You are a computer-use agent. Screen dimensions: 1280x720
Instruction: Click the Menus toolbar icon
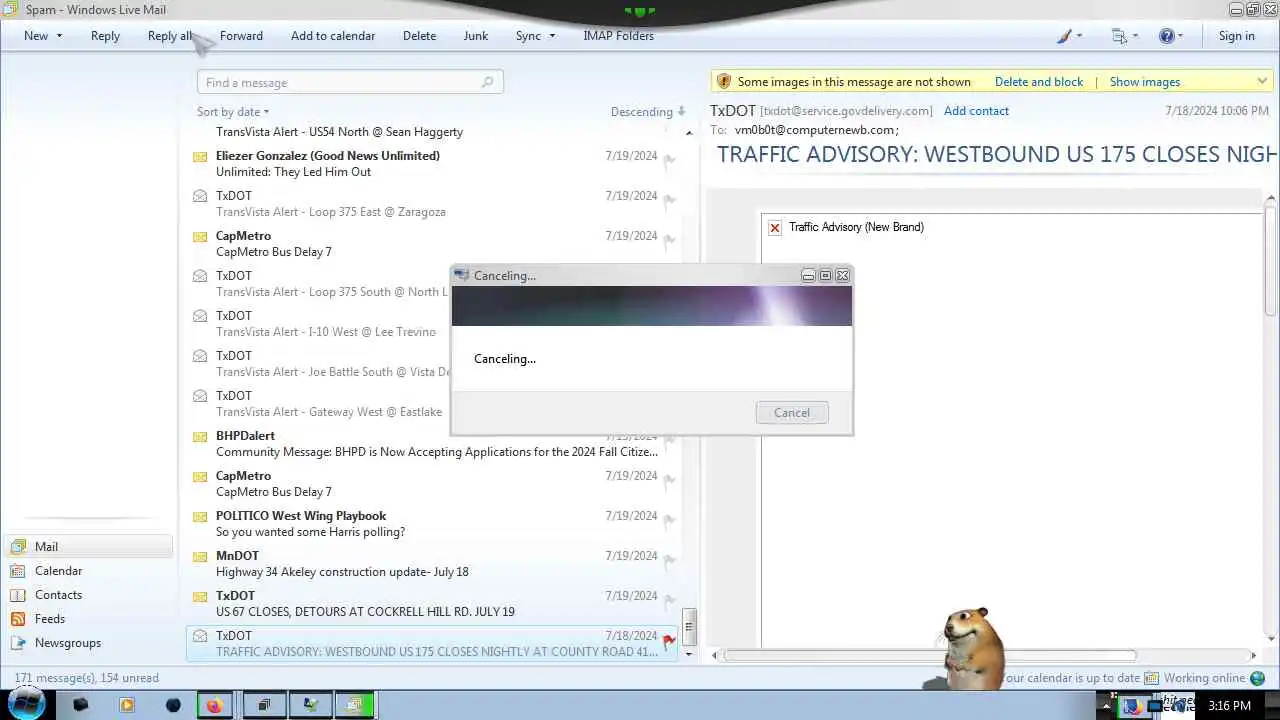pyautogui.click(x=1119, y=36)
